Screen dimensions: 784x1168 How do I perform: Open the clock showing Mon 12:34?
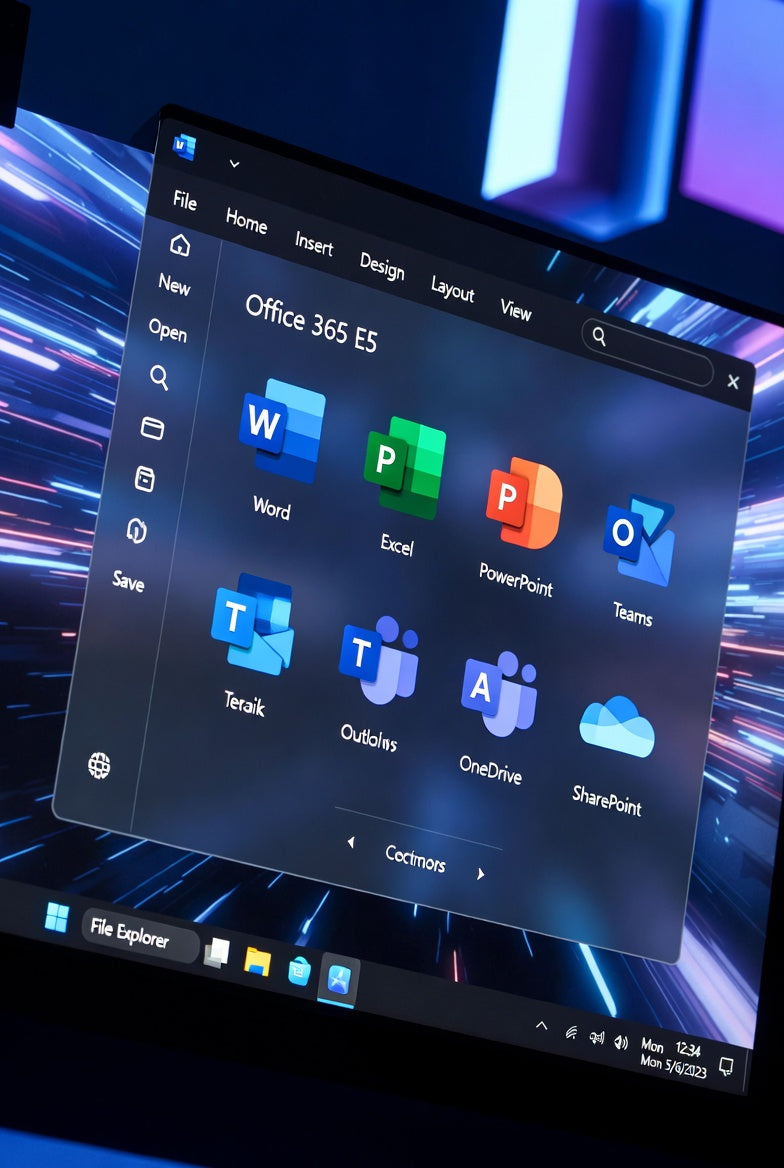click(x=673, y=1056)
